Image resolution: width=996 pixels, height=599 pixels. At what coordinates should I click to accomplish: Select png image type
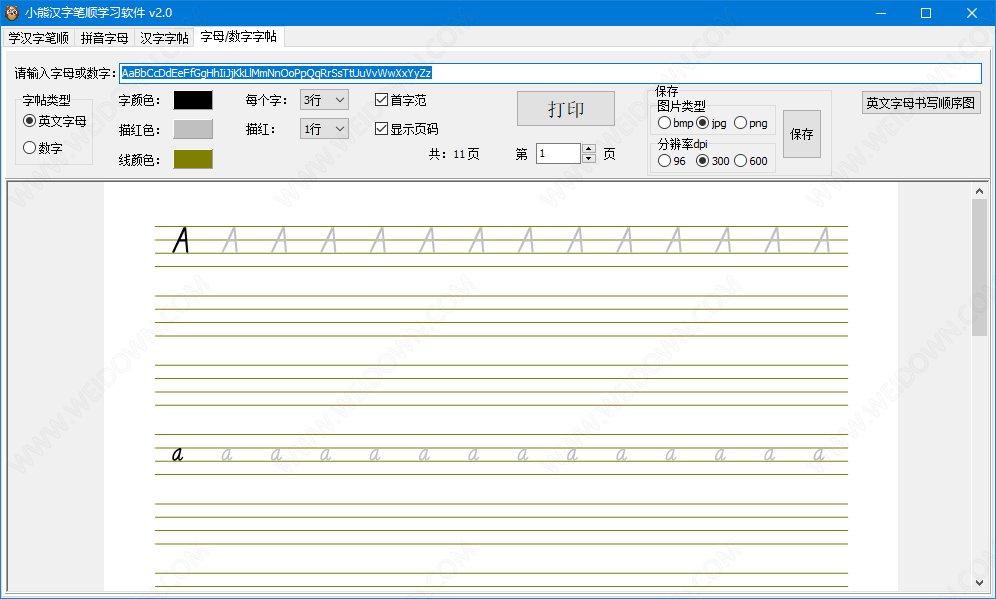[751, 123]
